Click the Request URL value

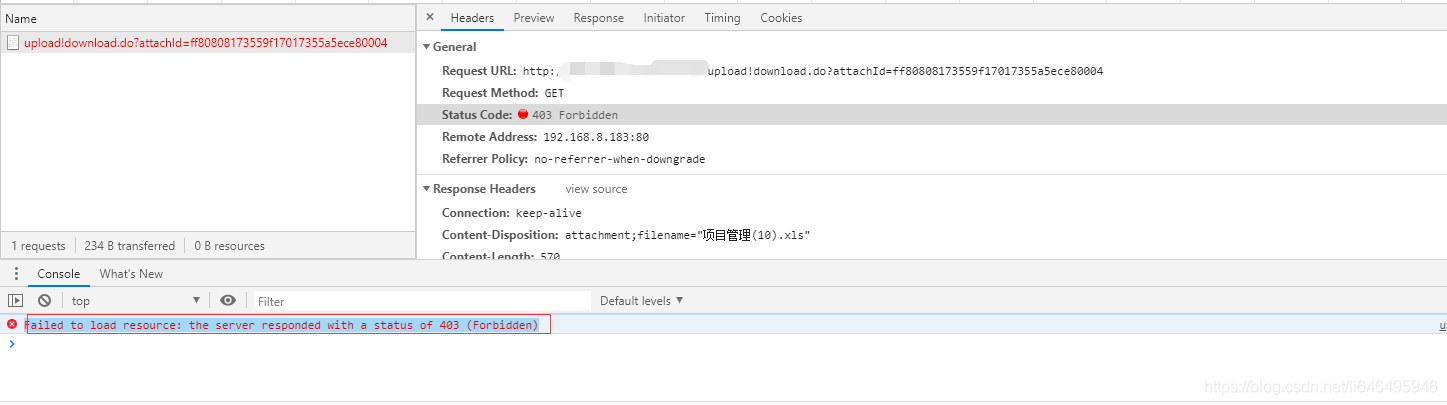[813, 71]
